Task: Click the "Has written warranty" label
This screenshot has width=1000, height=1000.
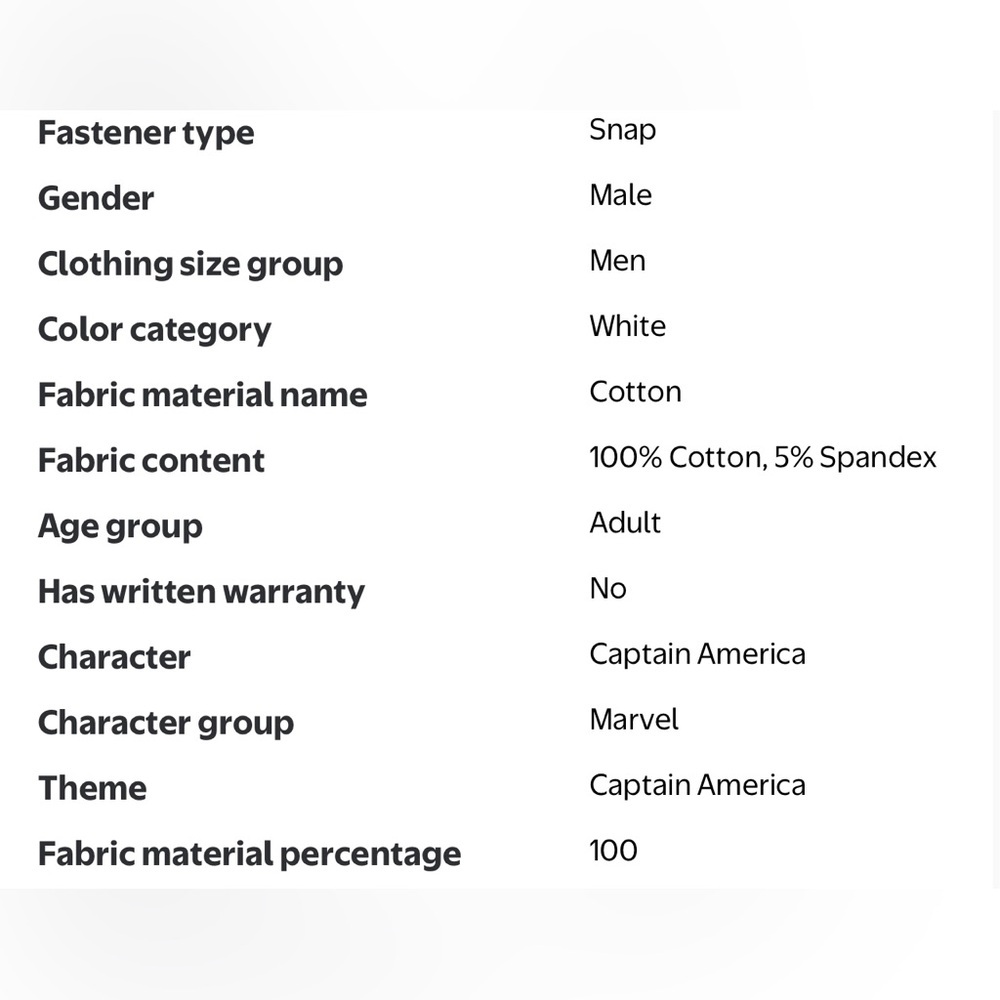Action: point(201,592)
